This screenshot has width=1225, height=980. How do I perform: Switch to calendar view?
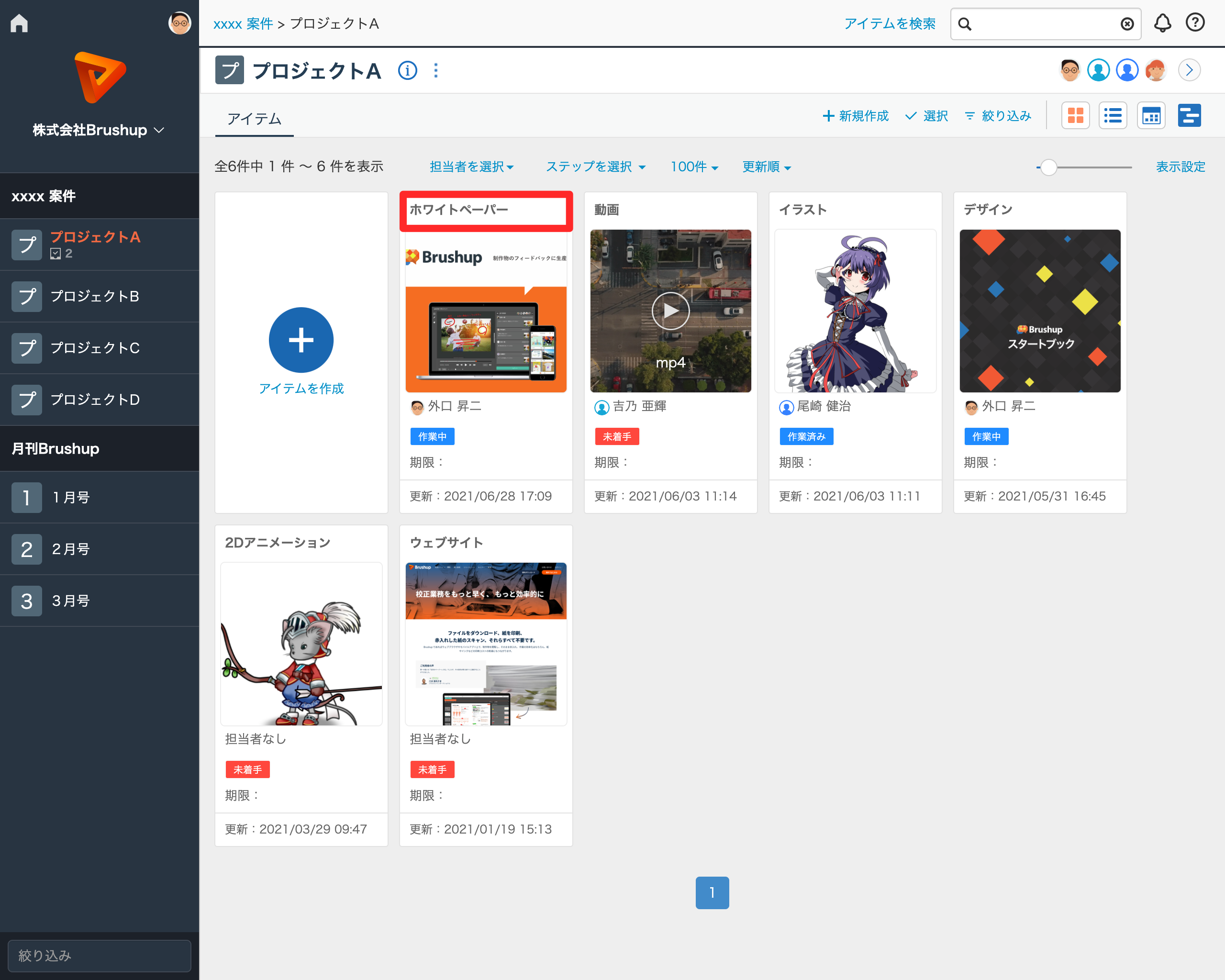[x=1150, y=116]
